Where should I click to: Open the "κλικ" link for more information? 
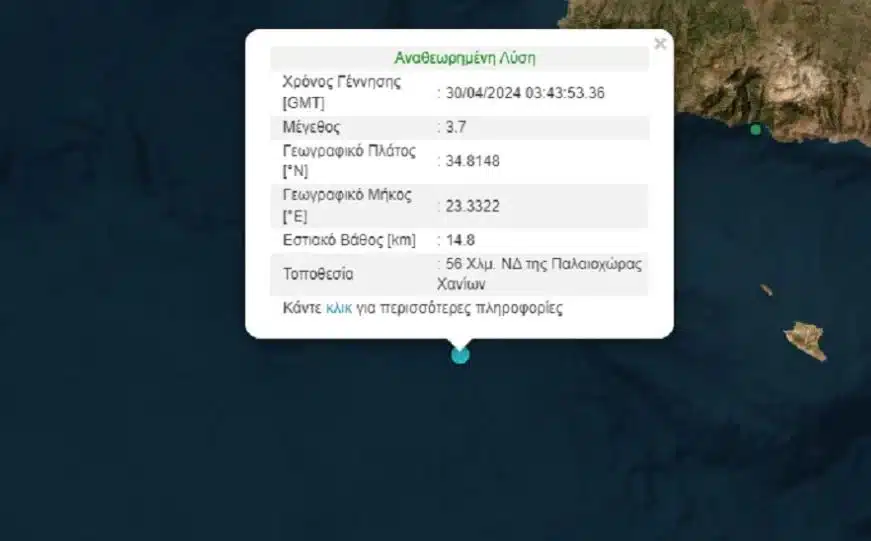point(338,309)
